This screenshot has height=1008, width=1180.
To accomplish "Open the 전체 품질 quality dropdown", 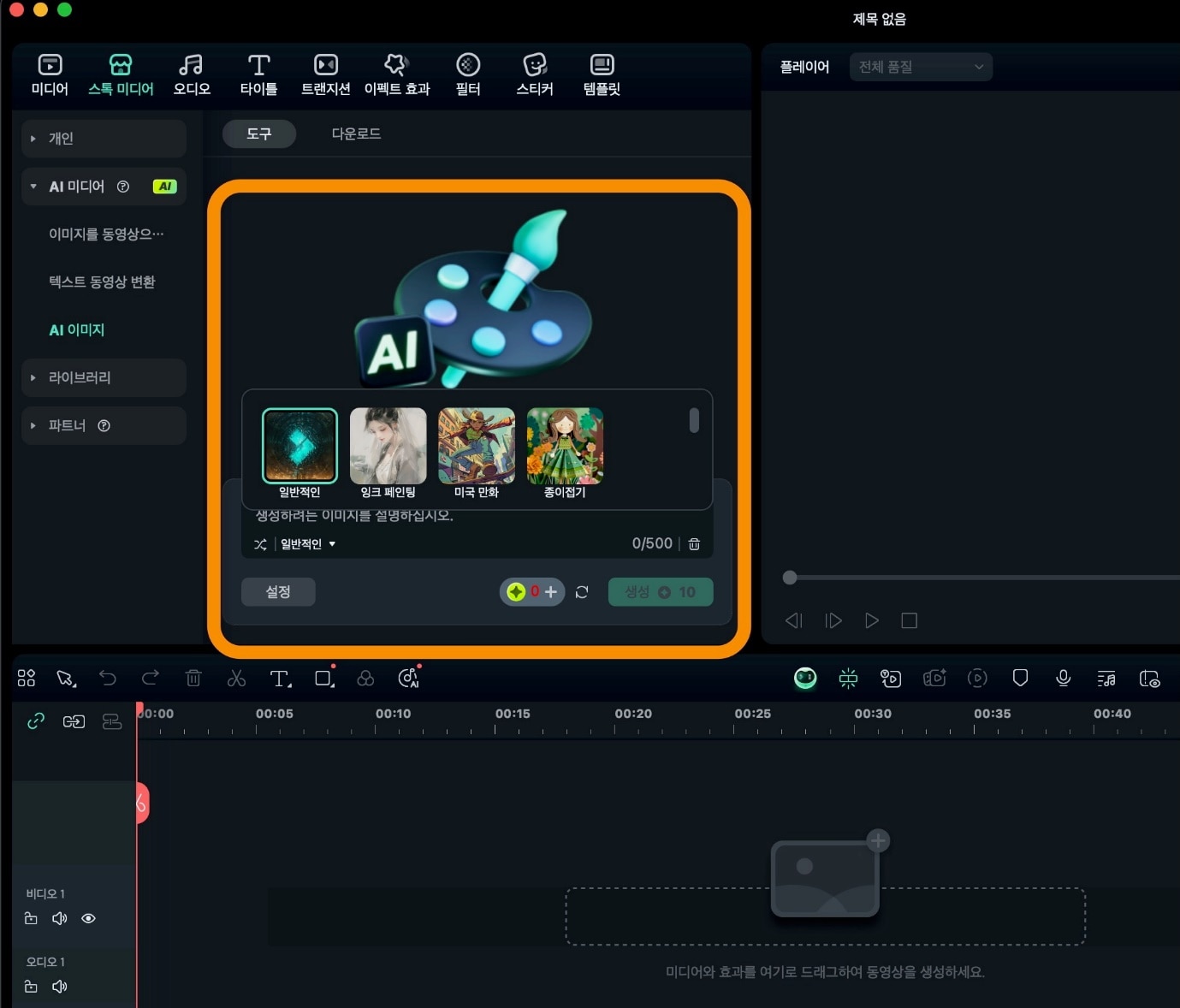I will pos(921,67).
